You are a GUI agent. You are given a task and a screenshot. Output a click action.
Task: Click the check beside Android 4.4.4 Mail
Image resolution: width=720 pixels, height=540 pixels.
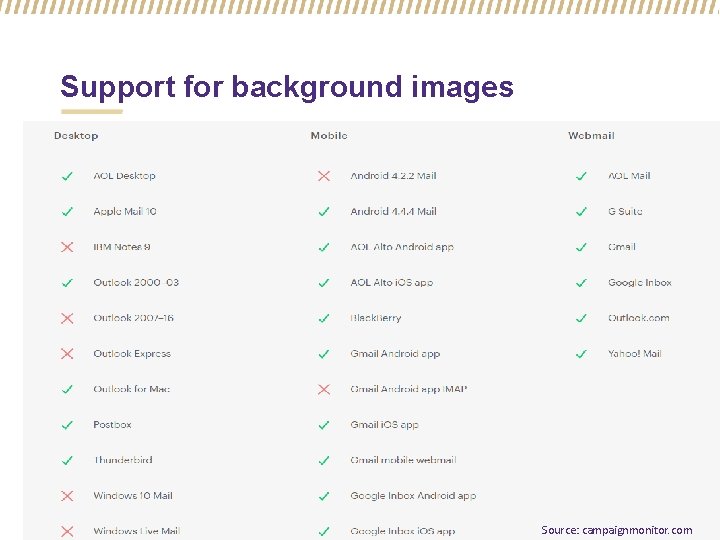324,212
